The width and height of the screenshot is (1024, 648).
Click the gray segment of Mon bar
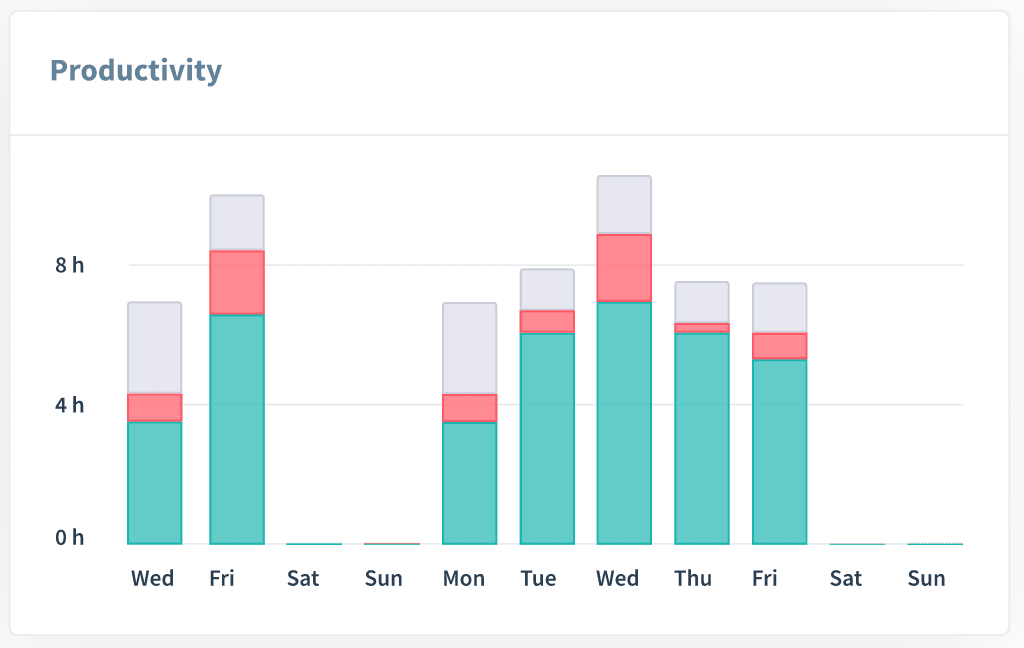[x=469, y=348]
